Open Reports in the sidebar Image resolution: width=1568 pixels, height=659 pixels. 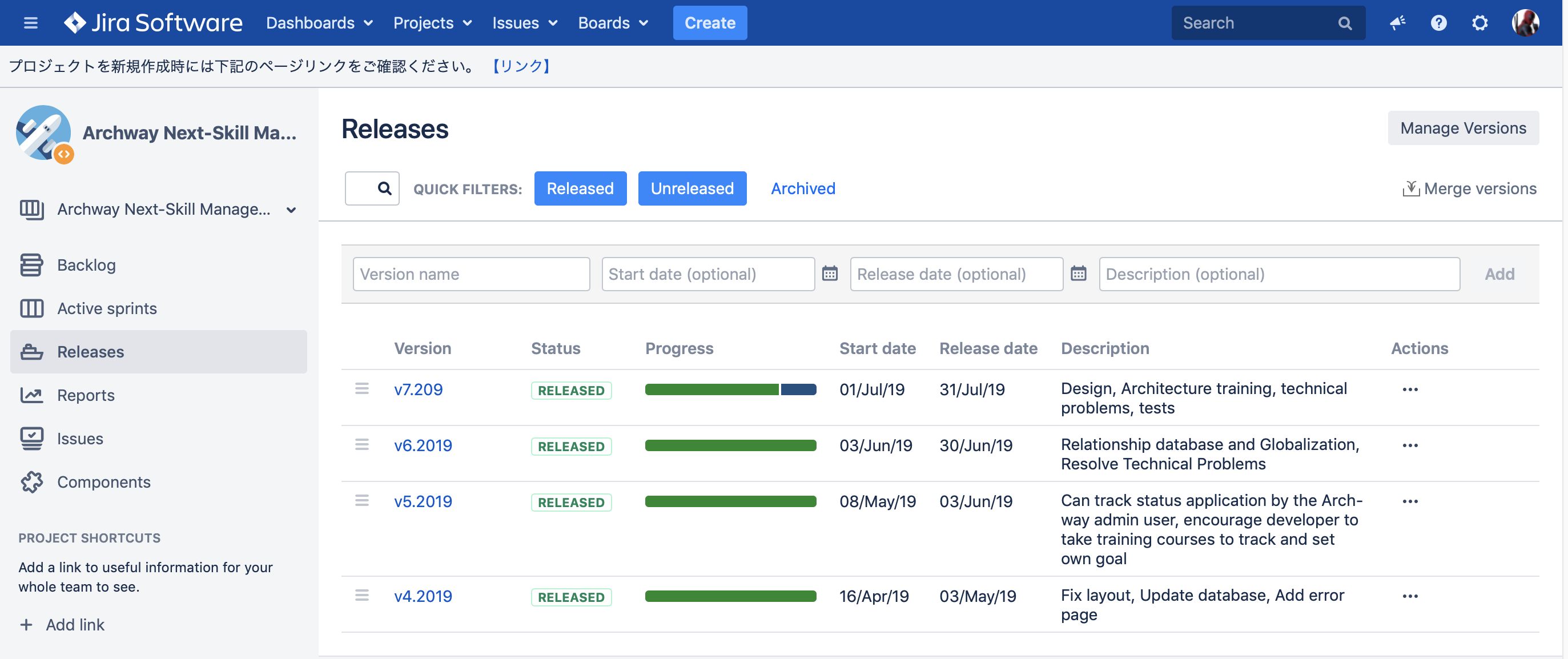coord(85,396)
